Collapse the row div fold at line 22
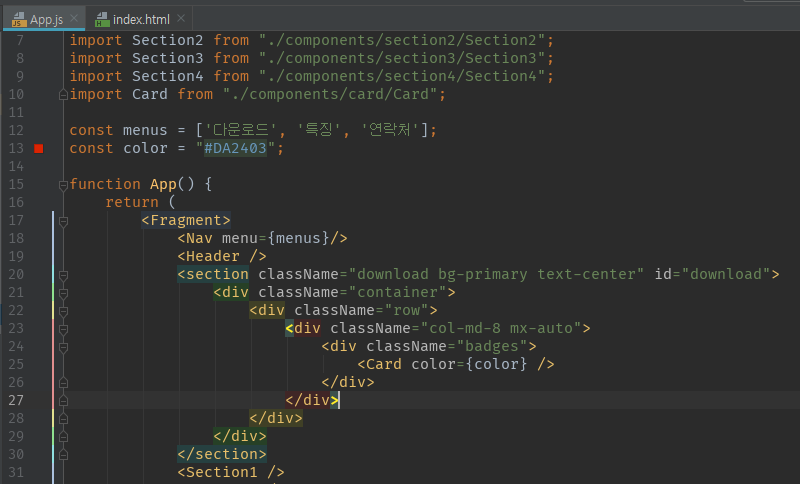 [63, 311]
